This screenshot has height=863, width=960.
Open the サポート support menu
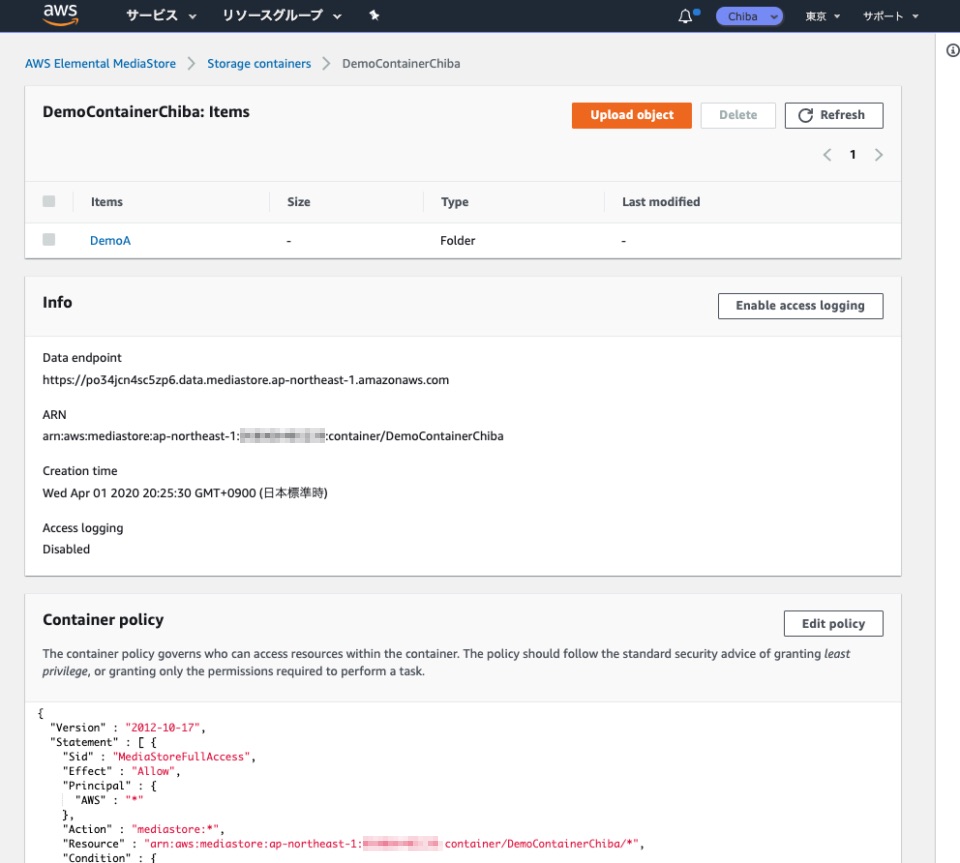coord(891,17)
